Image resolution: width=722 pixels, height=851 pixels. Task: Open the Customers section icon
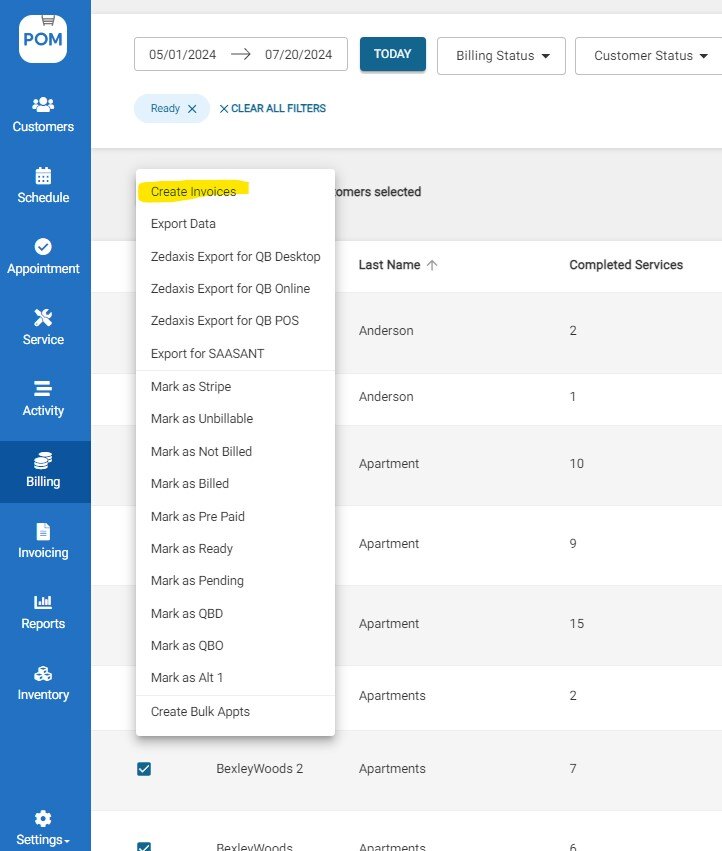(x=43, y=105)
